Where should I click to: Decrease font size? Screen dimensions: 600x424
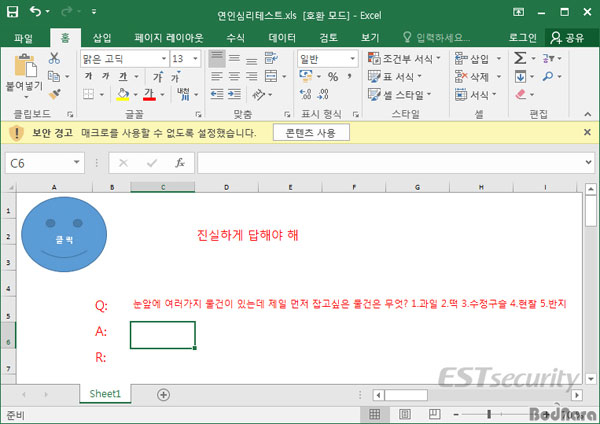click(176, 77)
